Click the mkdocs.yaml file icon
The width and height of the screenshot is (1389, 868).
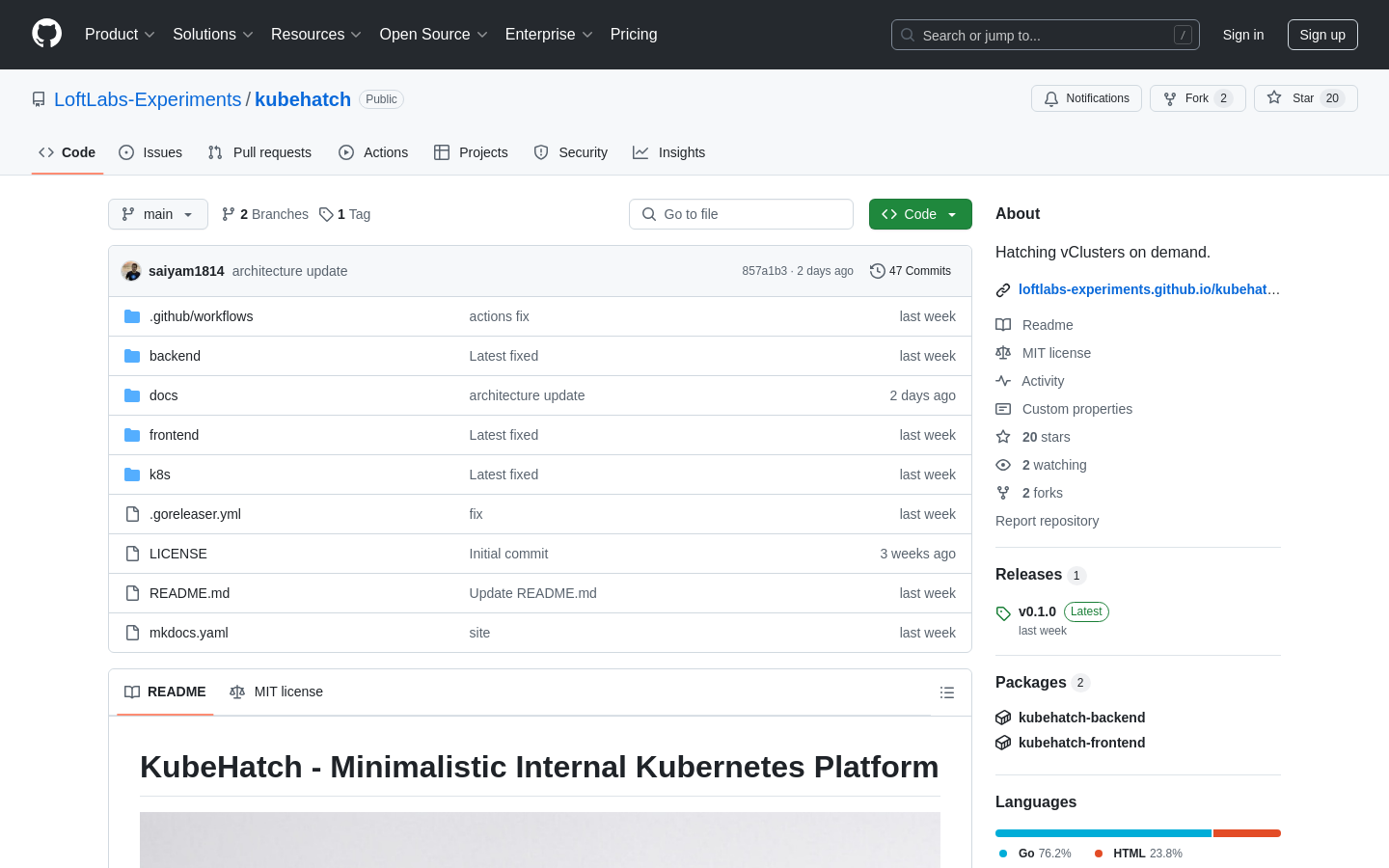click(132, 633)
